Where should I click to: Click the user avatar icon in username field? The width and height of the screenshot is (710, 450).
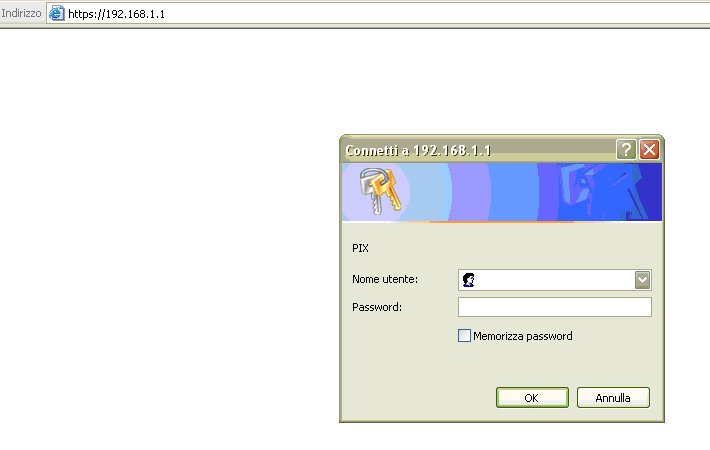pos(469,280)
